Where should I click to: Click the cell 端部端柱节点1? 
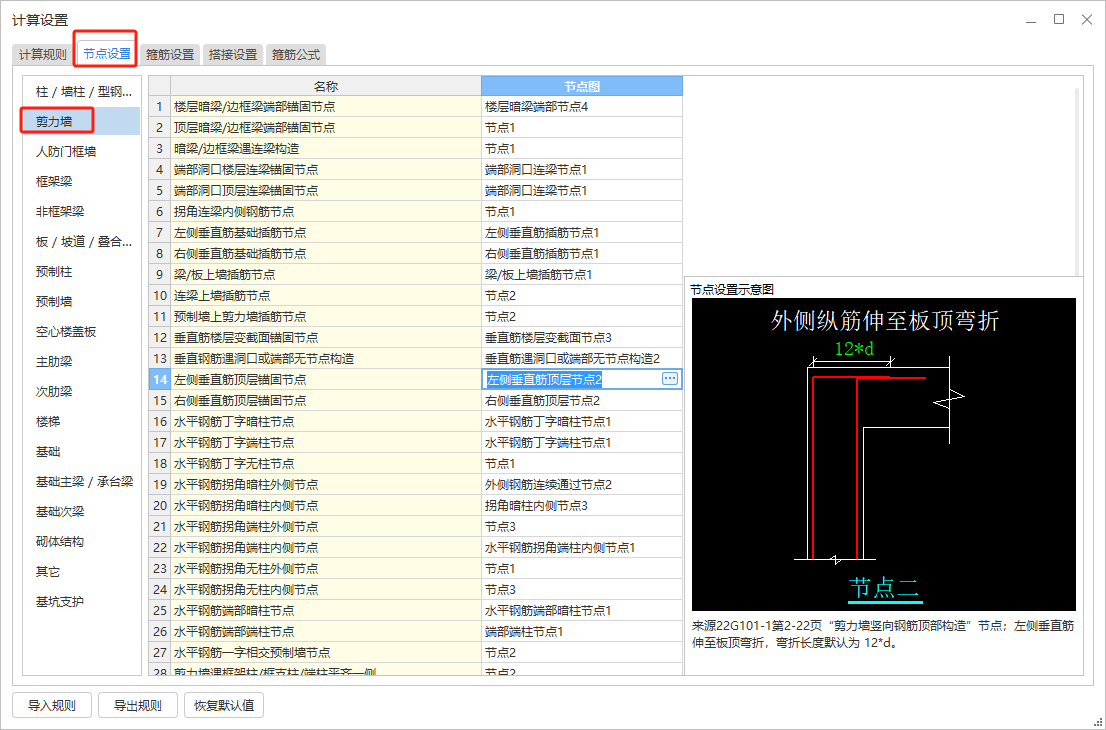[582, 631]
